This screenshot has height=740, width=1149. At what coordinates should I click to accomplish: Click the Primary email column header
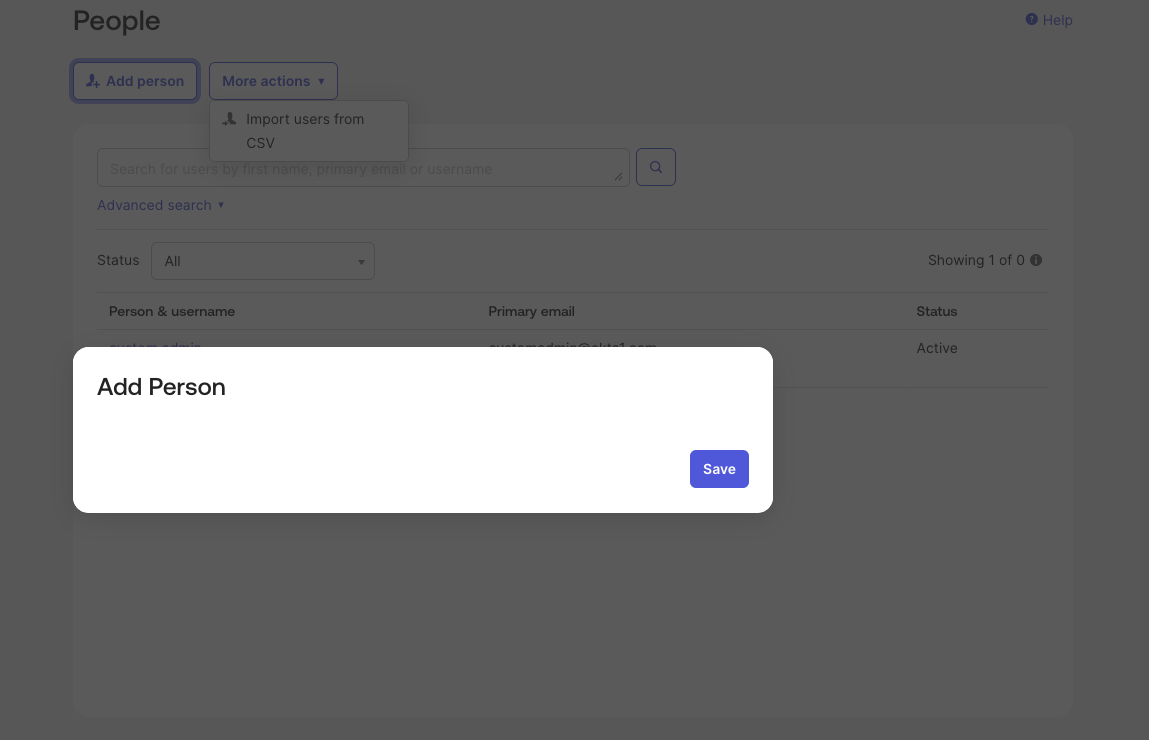pos(531,311)
